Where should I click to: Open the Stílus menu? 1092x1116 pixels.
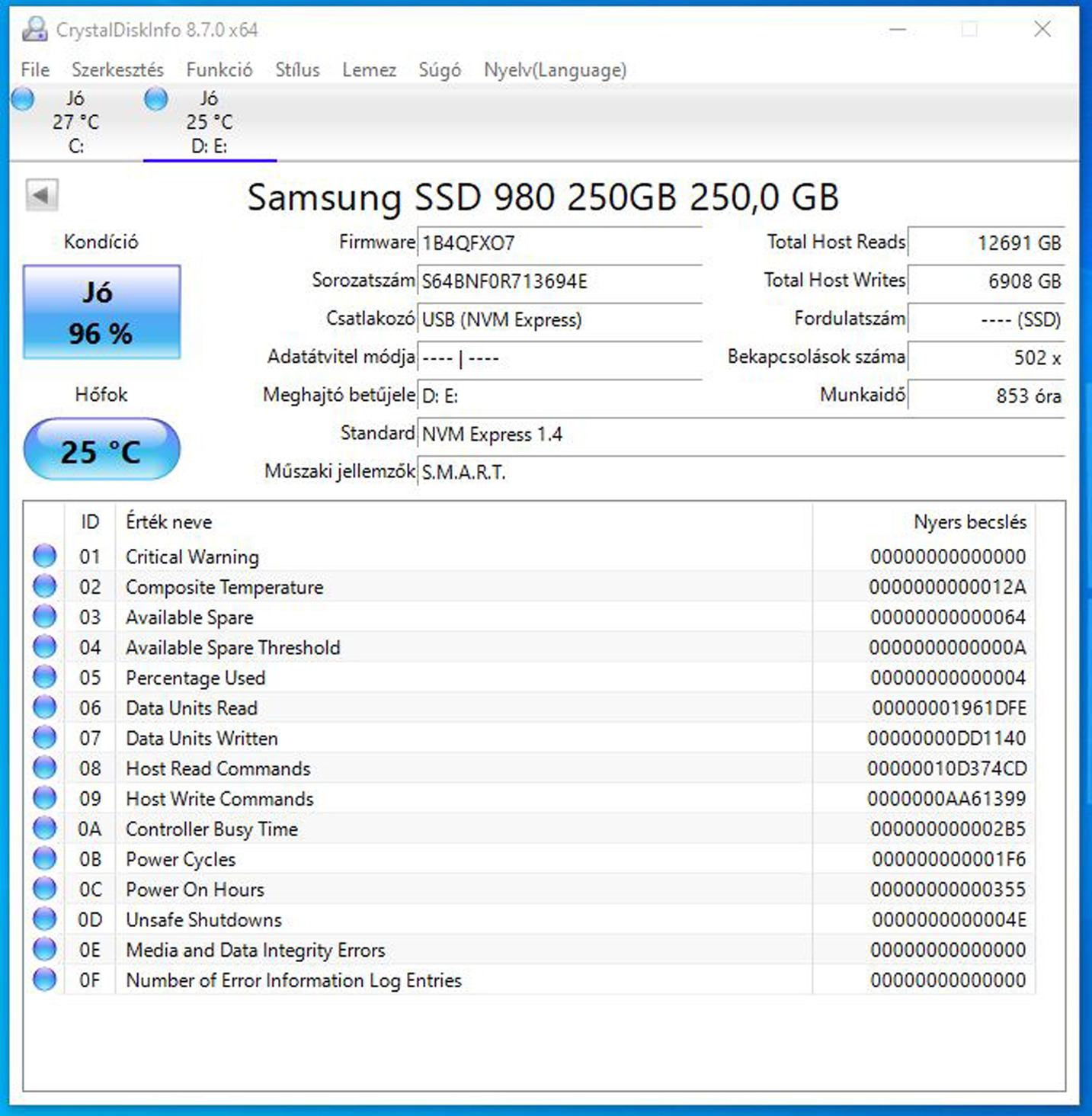(x=297, y=70)
